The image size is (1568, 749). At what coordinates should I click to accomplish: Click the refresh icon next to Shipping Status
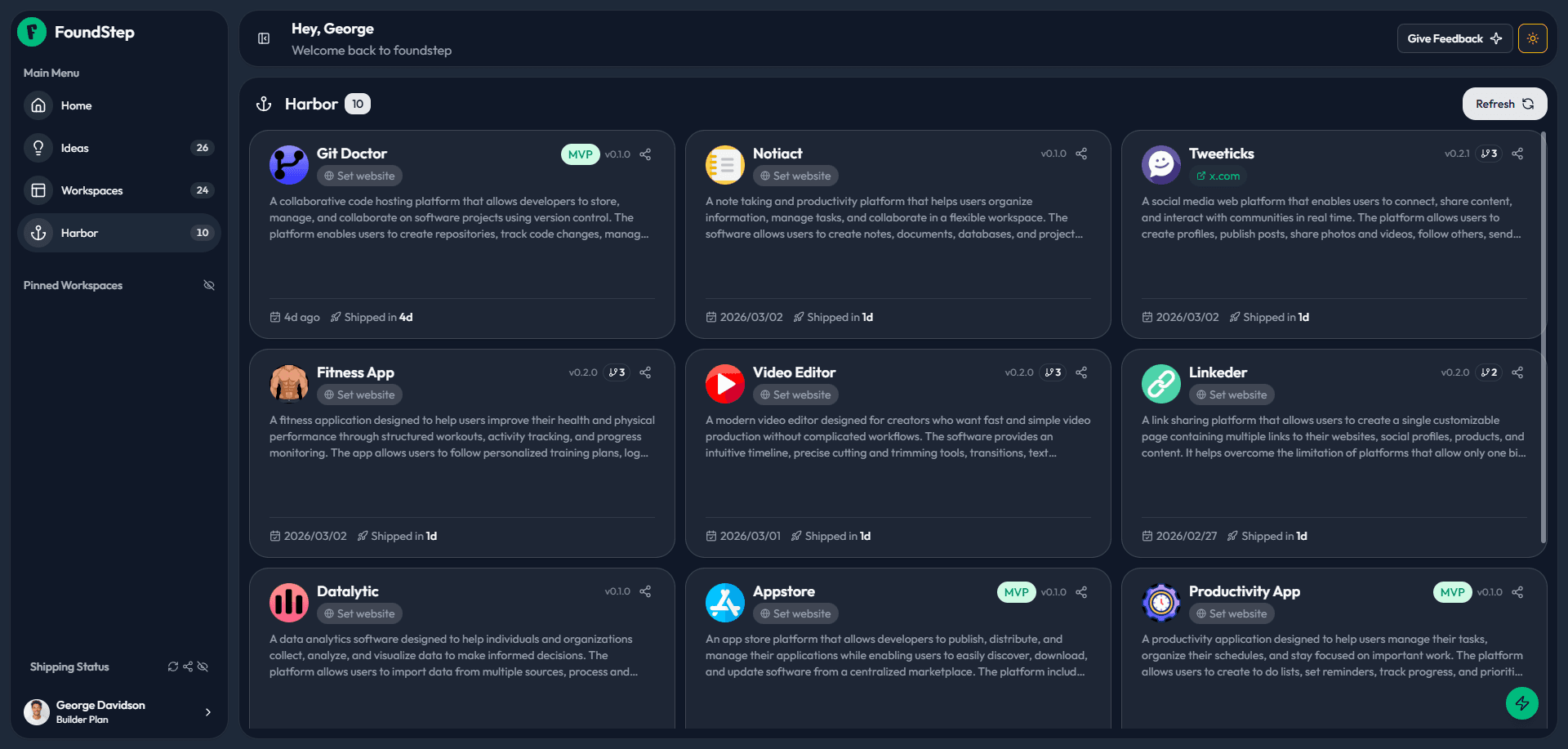(x=172, y=667)
